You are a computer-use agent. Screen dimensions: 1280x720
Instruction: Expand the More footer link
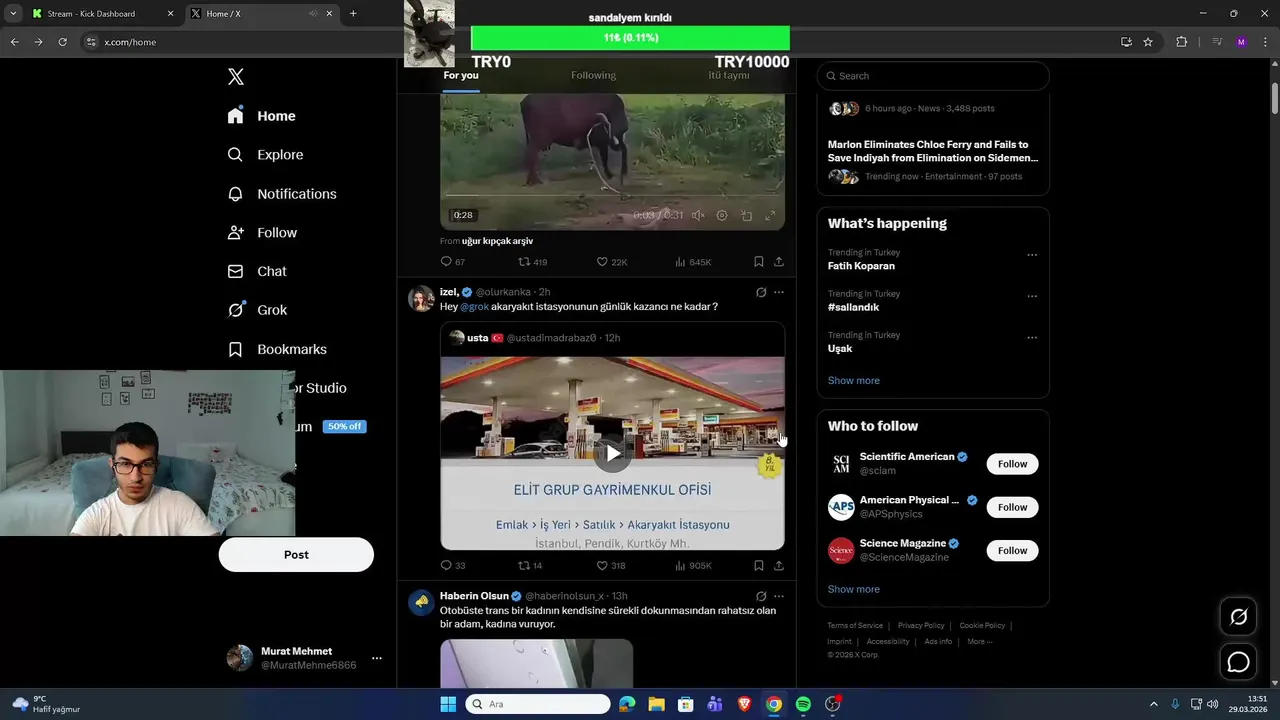click(x=980, y=641)
